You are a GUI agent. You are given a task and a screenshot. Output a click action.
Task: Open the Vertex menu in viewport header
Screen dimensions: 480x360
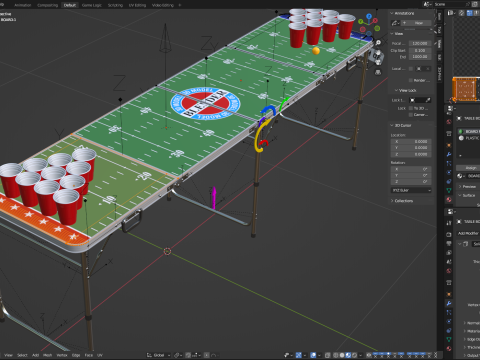[62, 355]
